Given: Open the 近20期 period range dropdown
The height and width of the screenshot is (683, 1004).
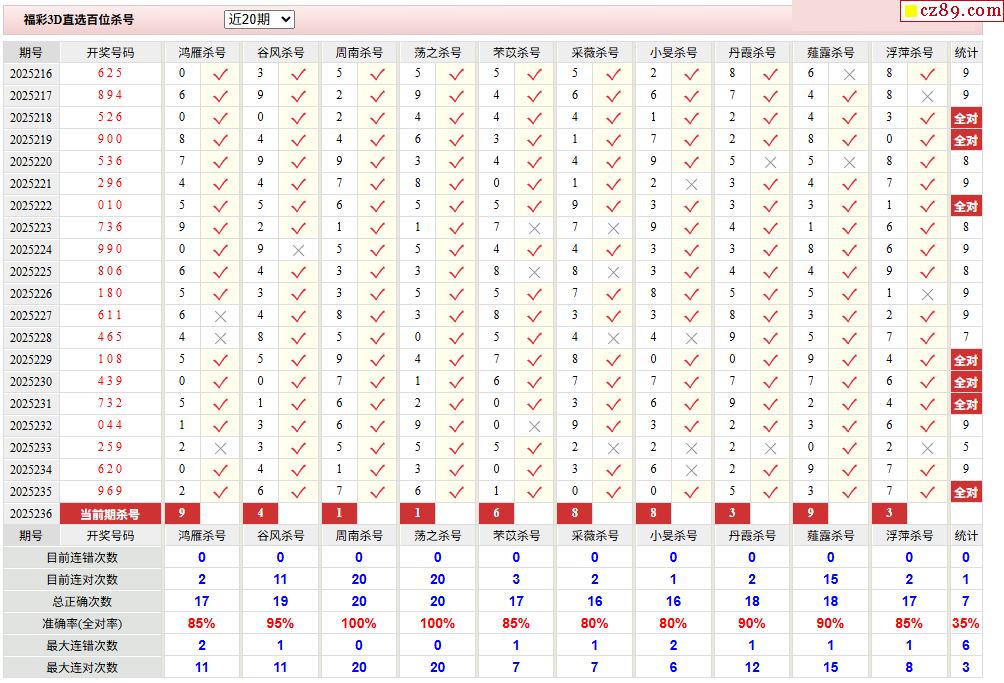Looking at the screenshot, I should 259,19.
